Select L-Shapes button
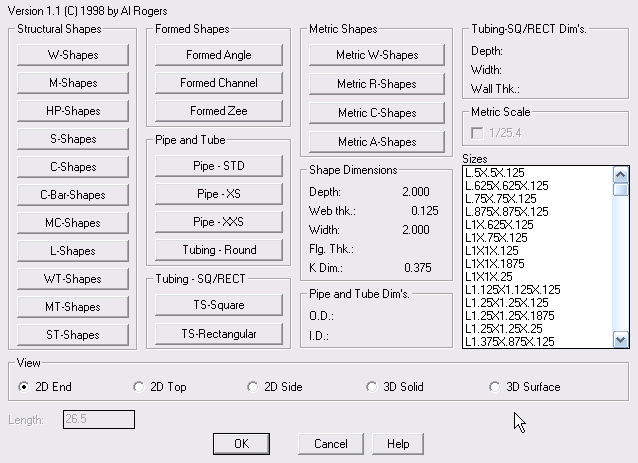Screen dimensions: 638x463 pyautogui.click(x=73, y=251)
